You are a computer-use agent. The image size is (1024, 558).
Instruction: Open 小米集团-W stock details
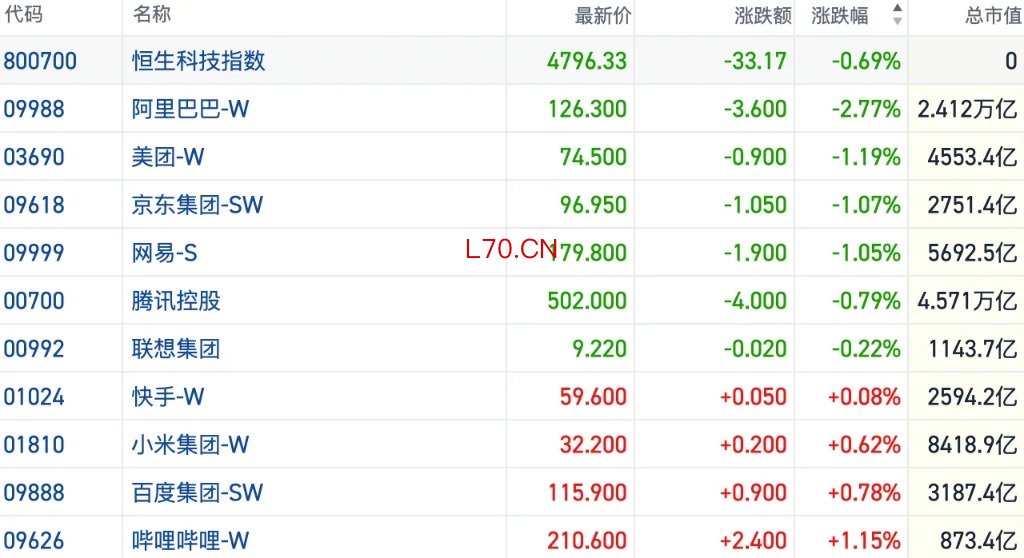[190, 444]
